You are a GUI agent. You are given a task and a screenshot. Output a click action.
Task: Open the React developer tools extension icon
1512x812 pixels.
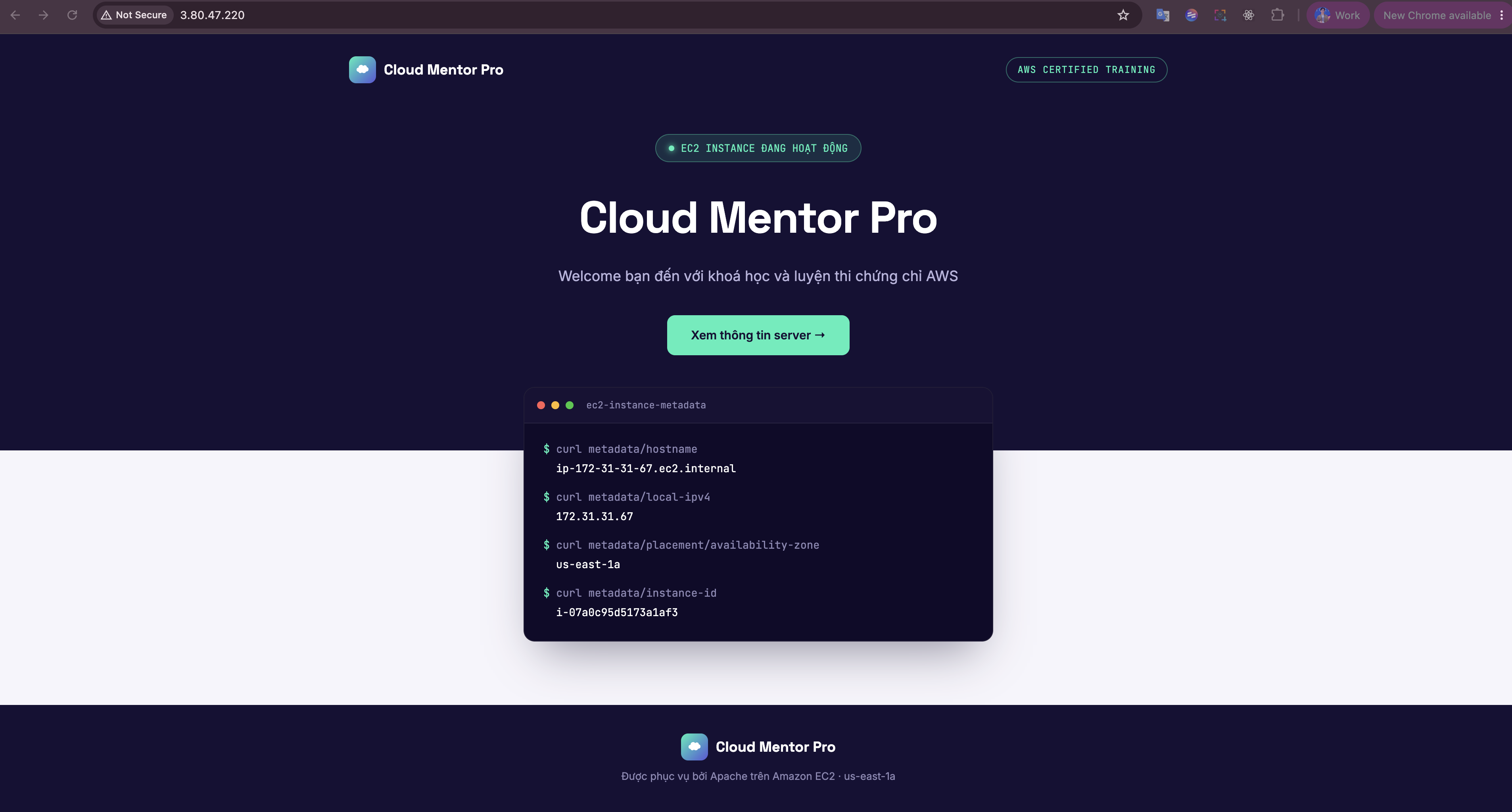point(1249,15)
